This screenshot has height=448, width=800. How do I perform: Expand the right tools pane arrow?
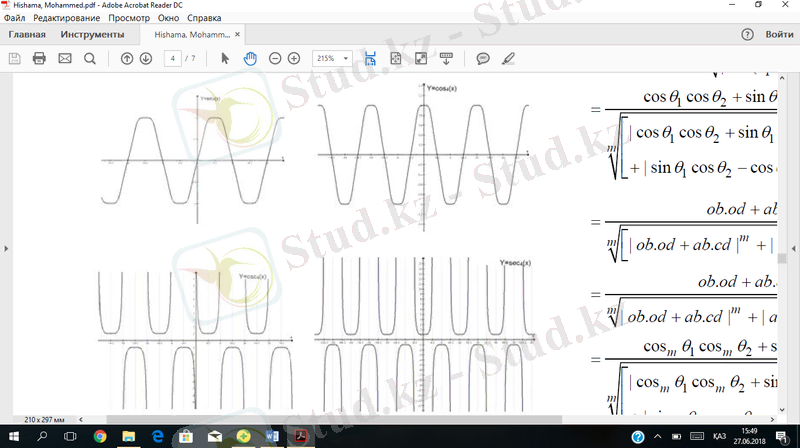[x=793, y=248]
